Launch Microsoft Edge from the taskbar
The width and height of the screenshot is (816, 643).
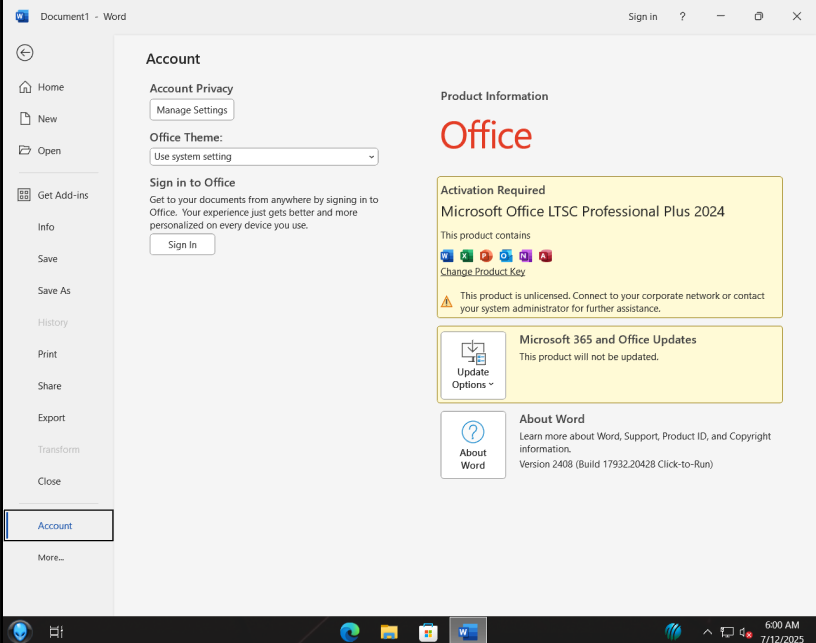click(x=350, y=632)
